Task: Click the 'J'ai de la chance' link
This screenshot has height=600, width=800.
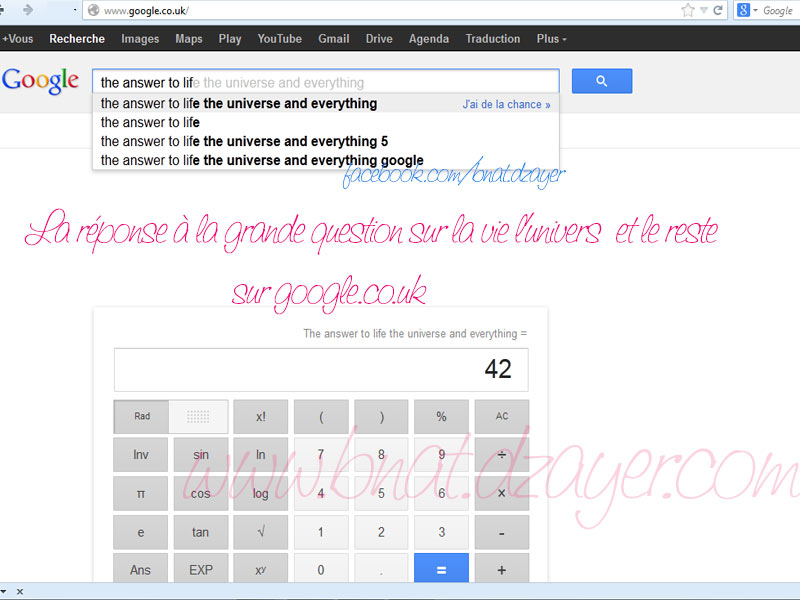Action: [506, 105]
